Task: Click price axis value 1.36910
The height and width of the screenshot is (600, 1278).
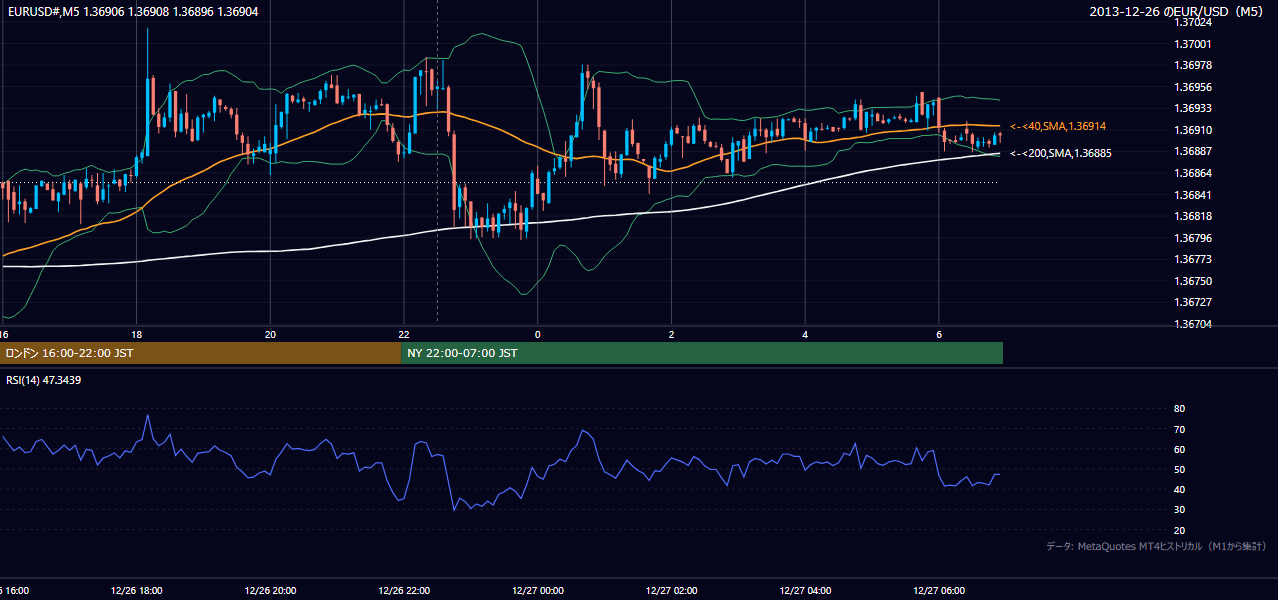Action: [x=1193, y=130]
